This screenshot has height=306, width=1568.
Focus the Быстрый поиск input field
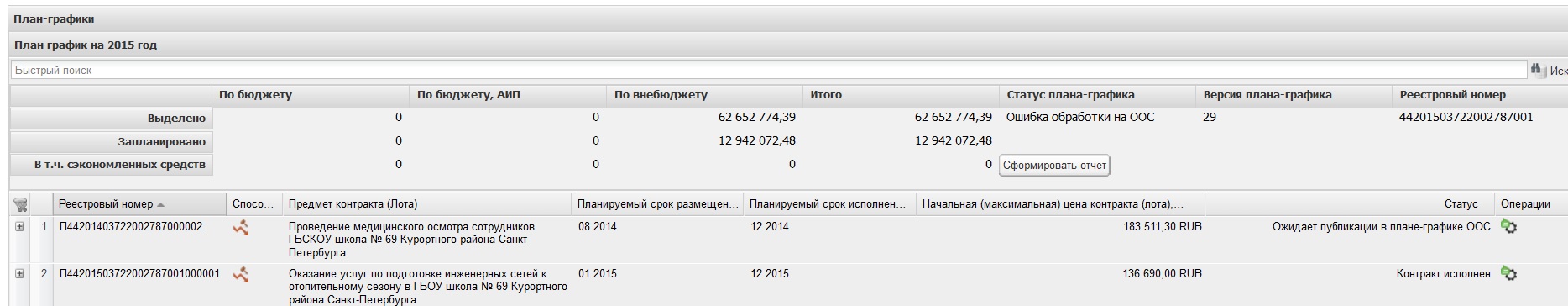[x=768, y=71]
